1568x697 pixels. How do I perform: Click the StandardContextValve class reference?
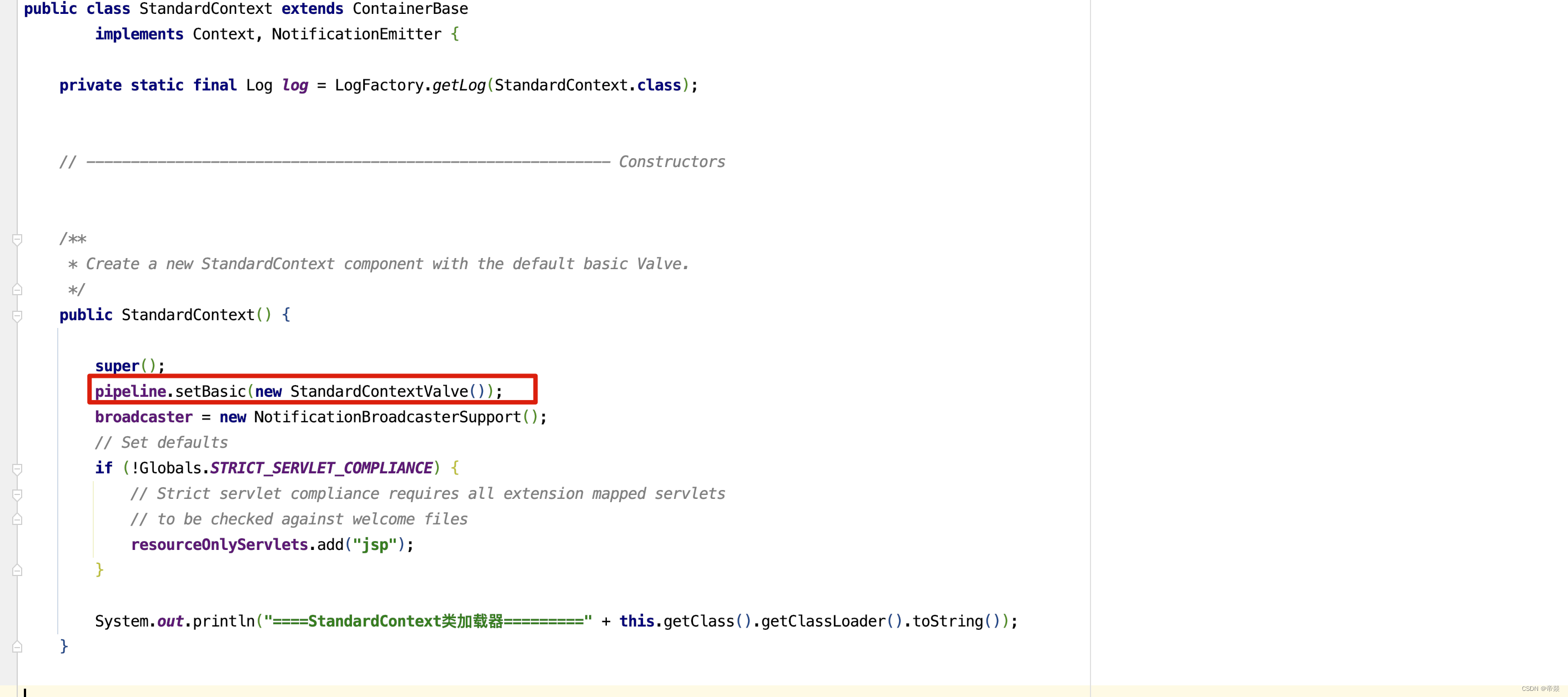[379, 391]
